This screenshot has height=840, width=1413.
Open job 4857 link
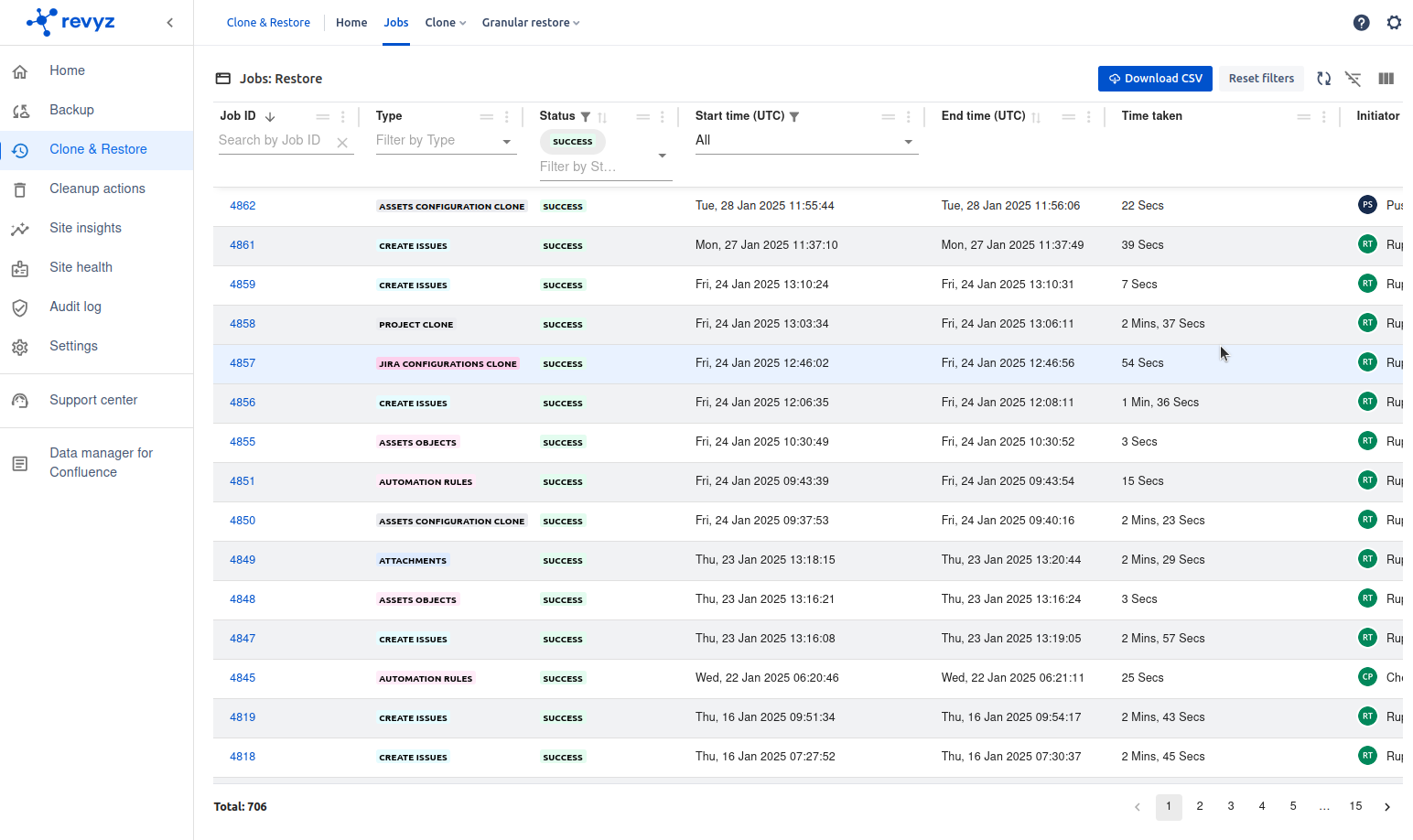tap(243, 363)
